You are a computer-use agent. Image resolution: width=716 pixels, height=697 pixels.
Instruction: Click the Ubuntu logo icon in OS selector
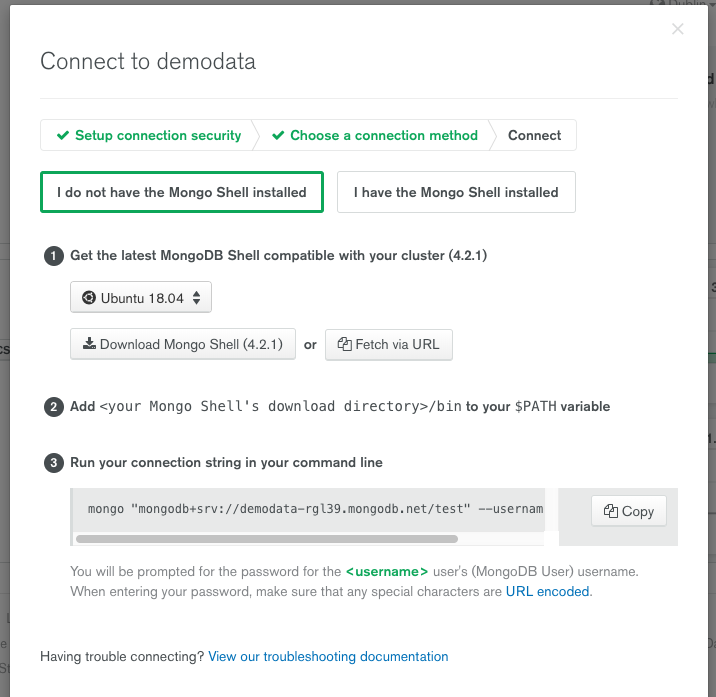pos(88,297)
